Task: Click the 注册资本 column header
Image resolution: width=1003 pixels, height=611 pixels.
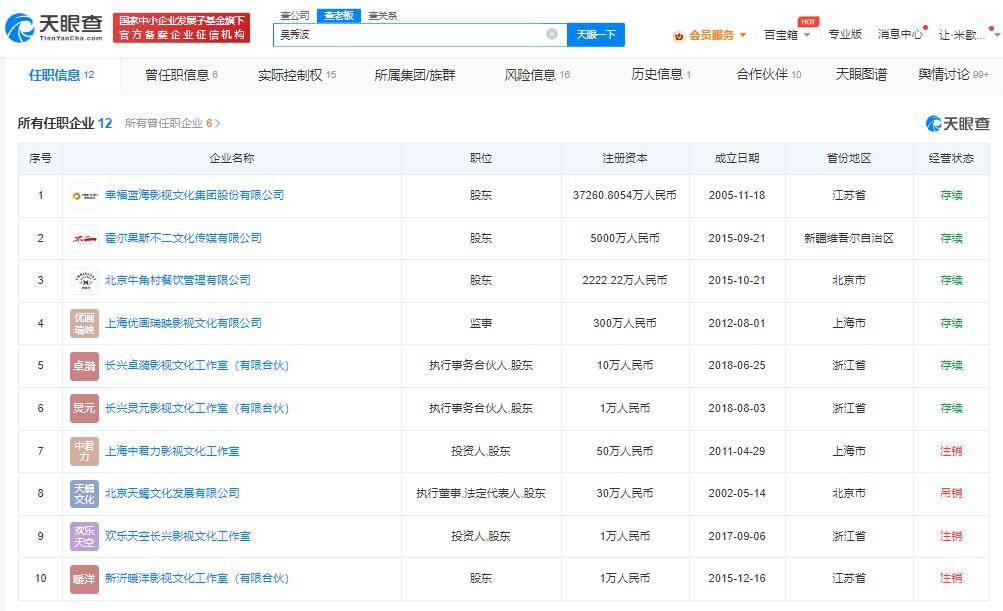Action: [x=625, y=159]
